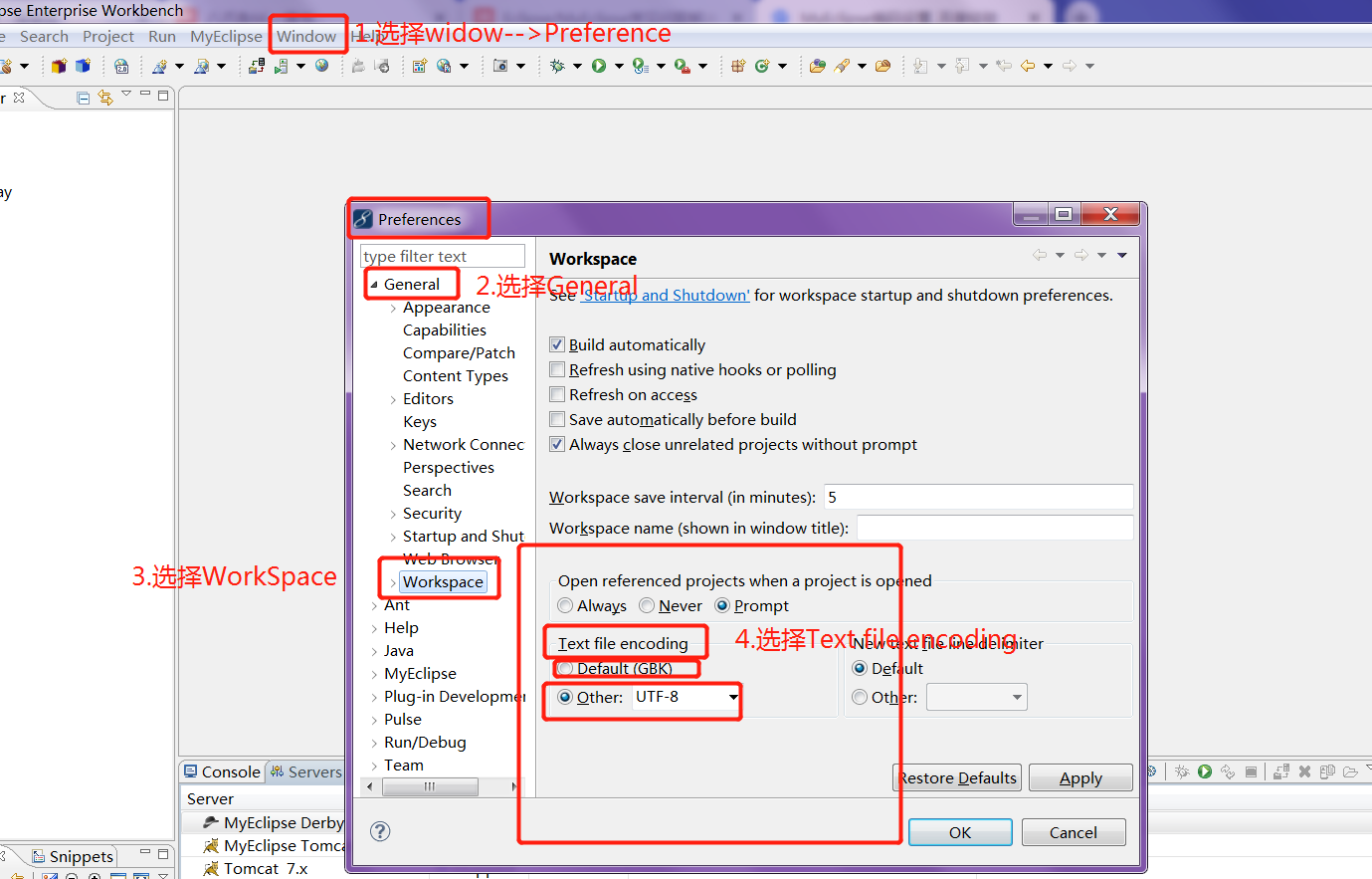Click the help question mark icon
The image size is (1372, 879).
pyautogui.click(x=380, y=831)
